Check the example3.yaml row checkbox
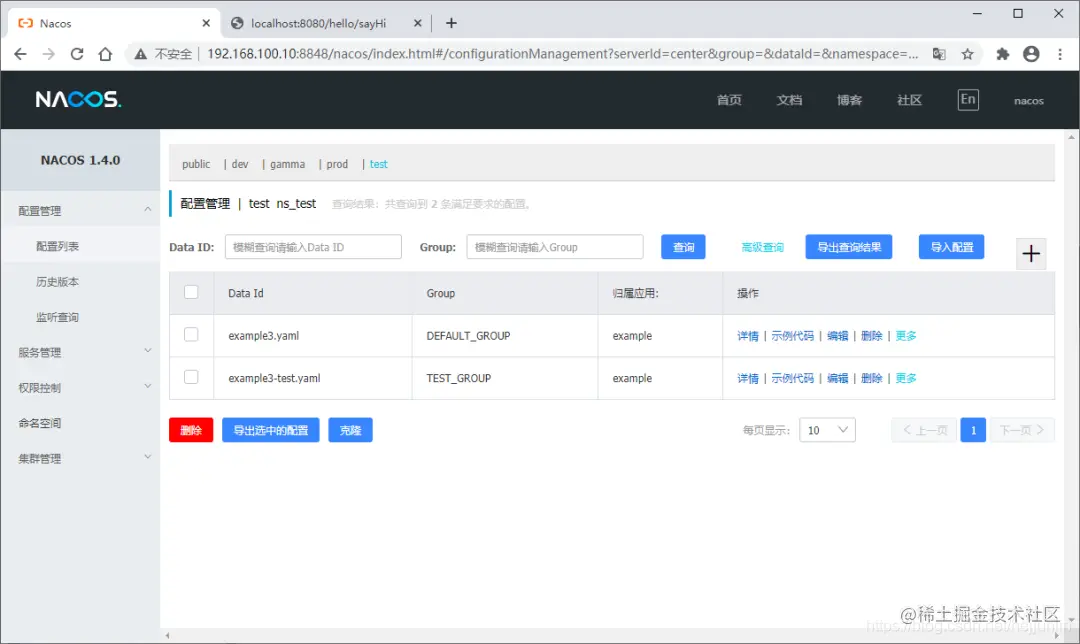The width and height of the screenshot is (1080, 644). point(191,335)
